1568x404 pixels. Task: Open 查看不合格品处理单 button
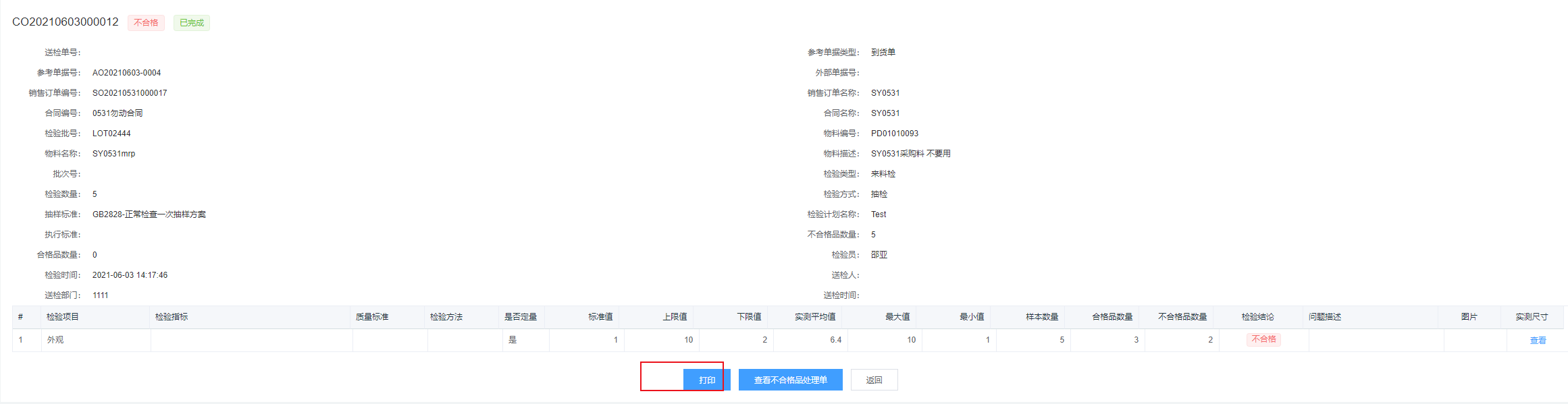tap(790, 380)
